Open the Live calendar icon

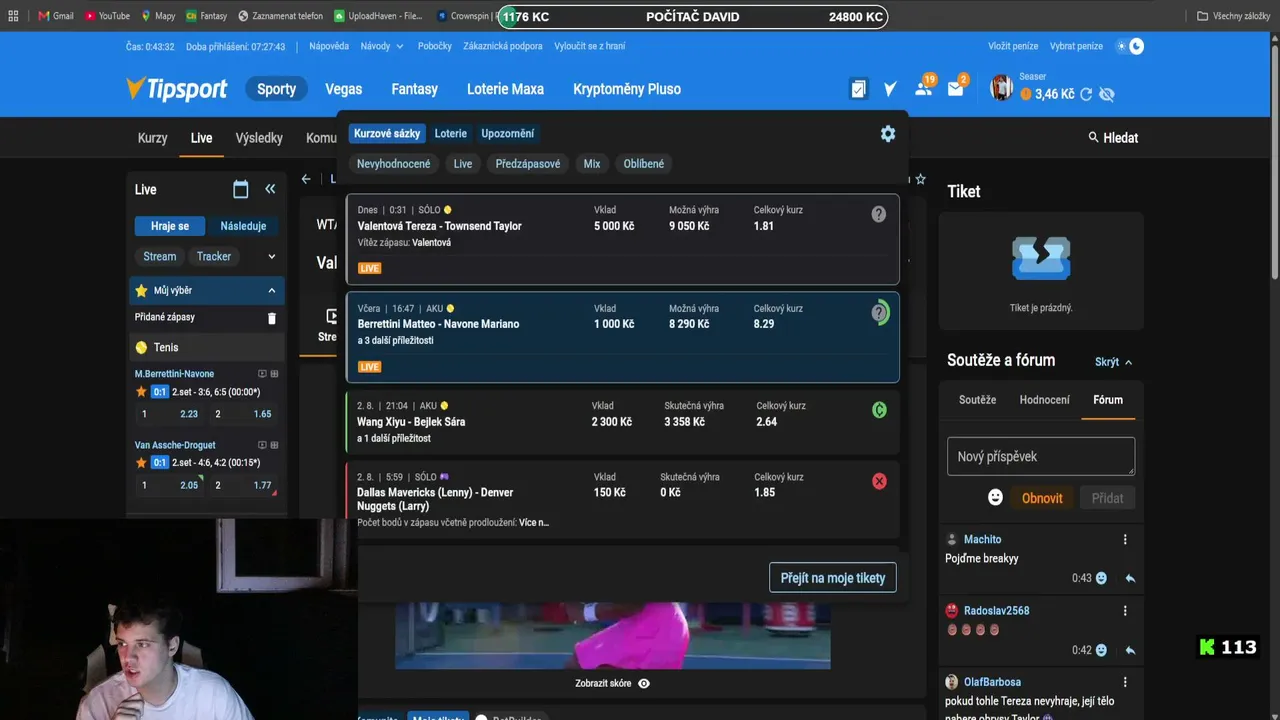(240, 189)
